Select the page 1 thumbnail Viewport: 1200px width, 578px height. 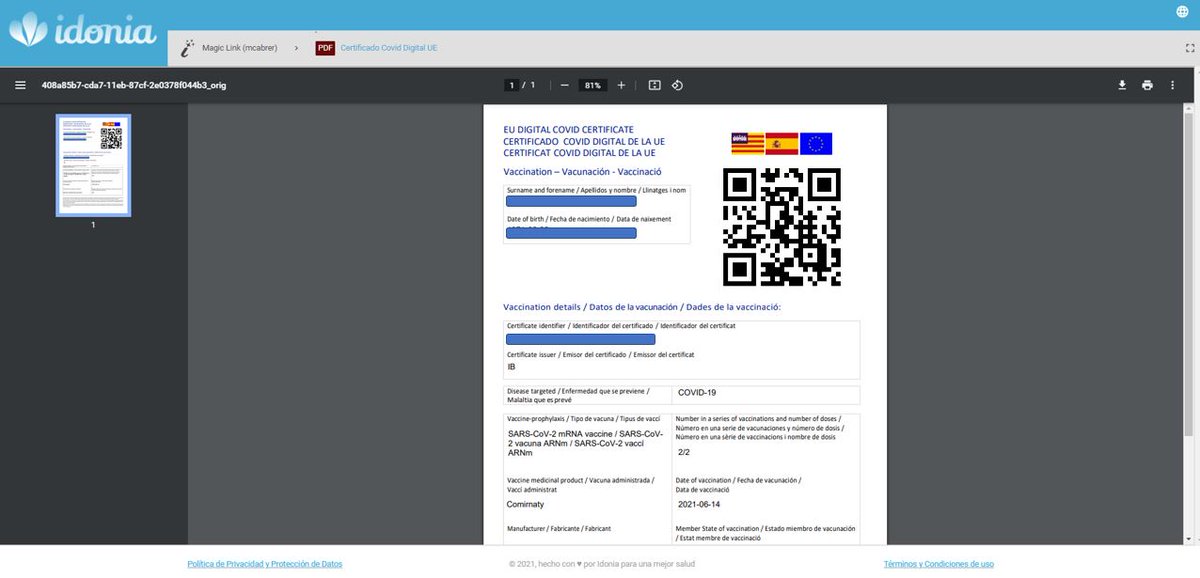(x=93, y=165)
